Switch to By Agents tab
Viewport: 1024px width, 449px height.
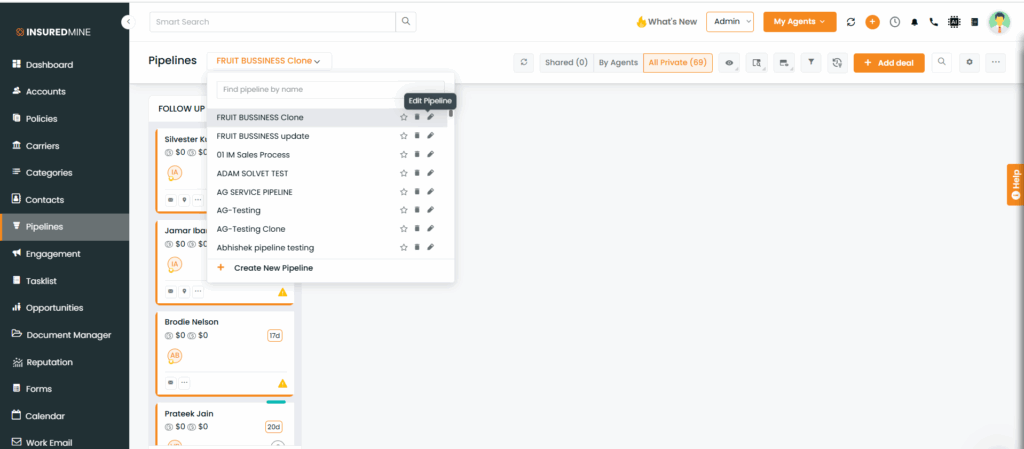coord(618,63)
